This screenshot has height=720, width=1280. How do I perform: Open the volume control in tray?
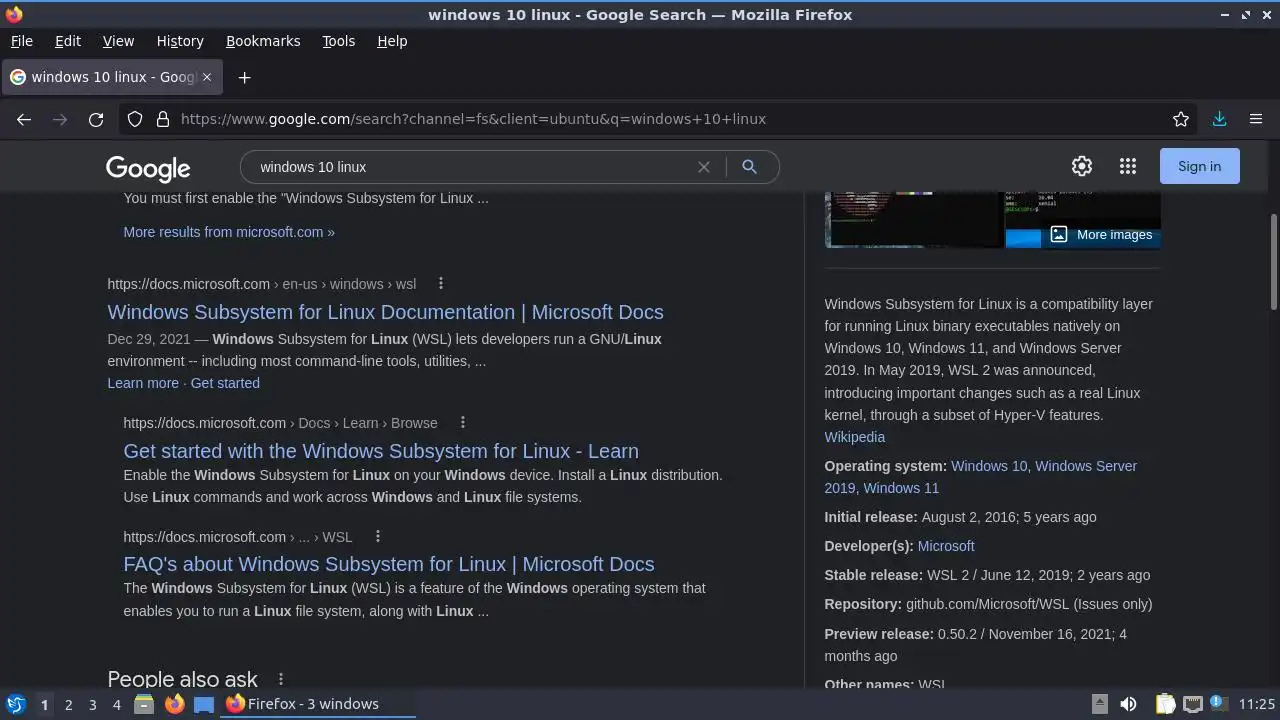(1128, 704)
